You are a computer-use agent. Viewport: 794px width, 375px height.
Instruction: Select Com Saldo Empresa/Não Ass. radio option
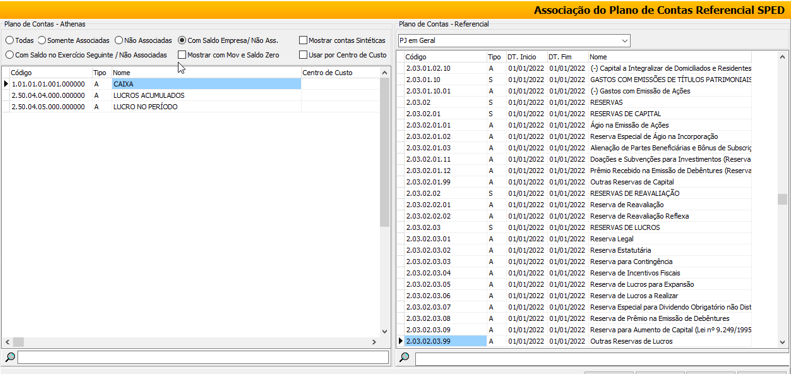point(228,40)
